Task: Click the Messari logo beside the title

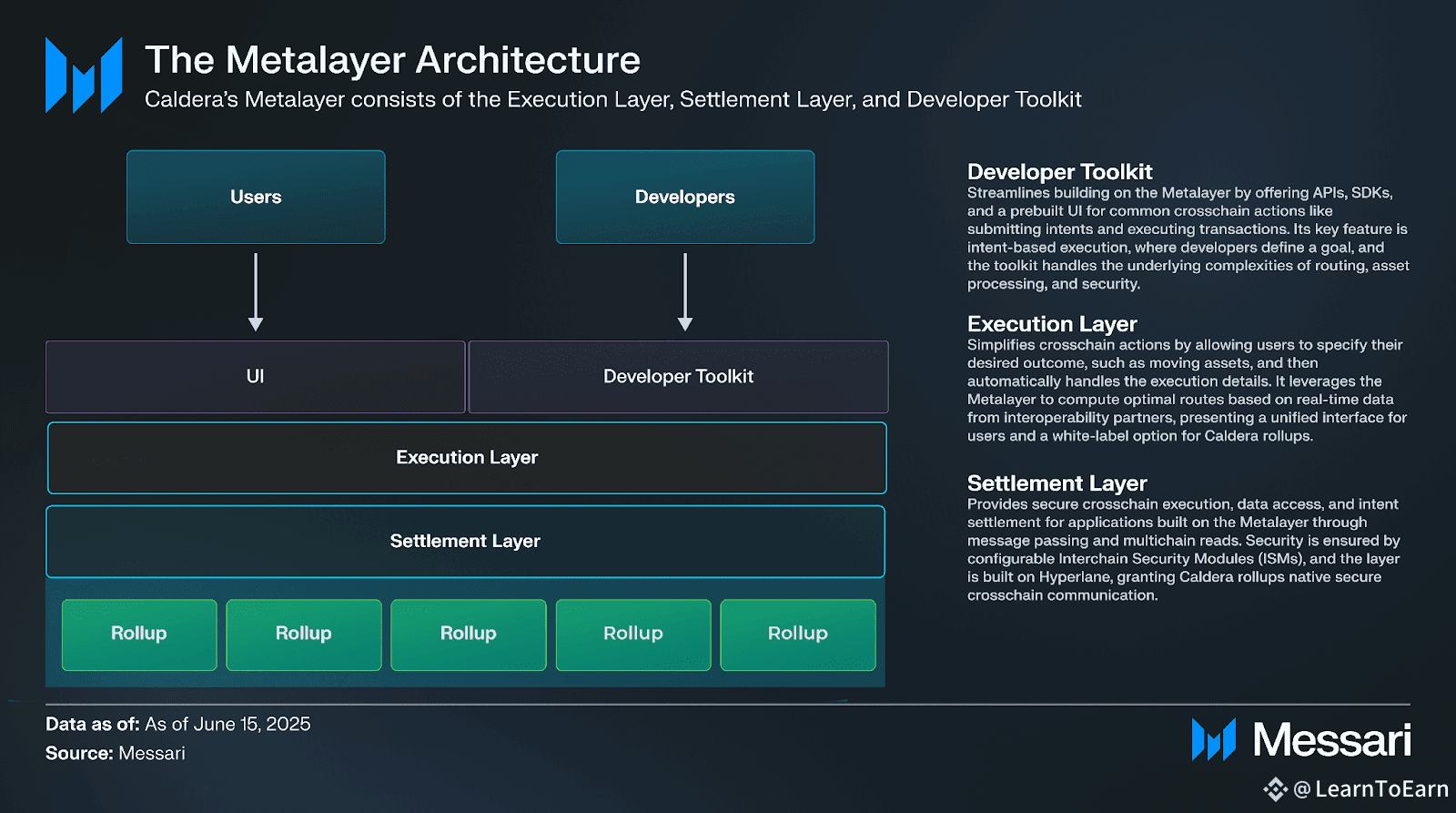Action: click(84, 75)
